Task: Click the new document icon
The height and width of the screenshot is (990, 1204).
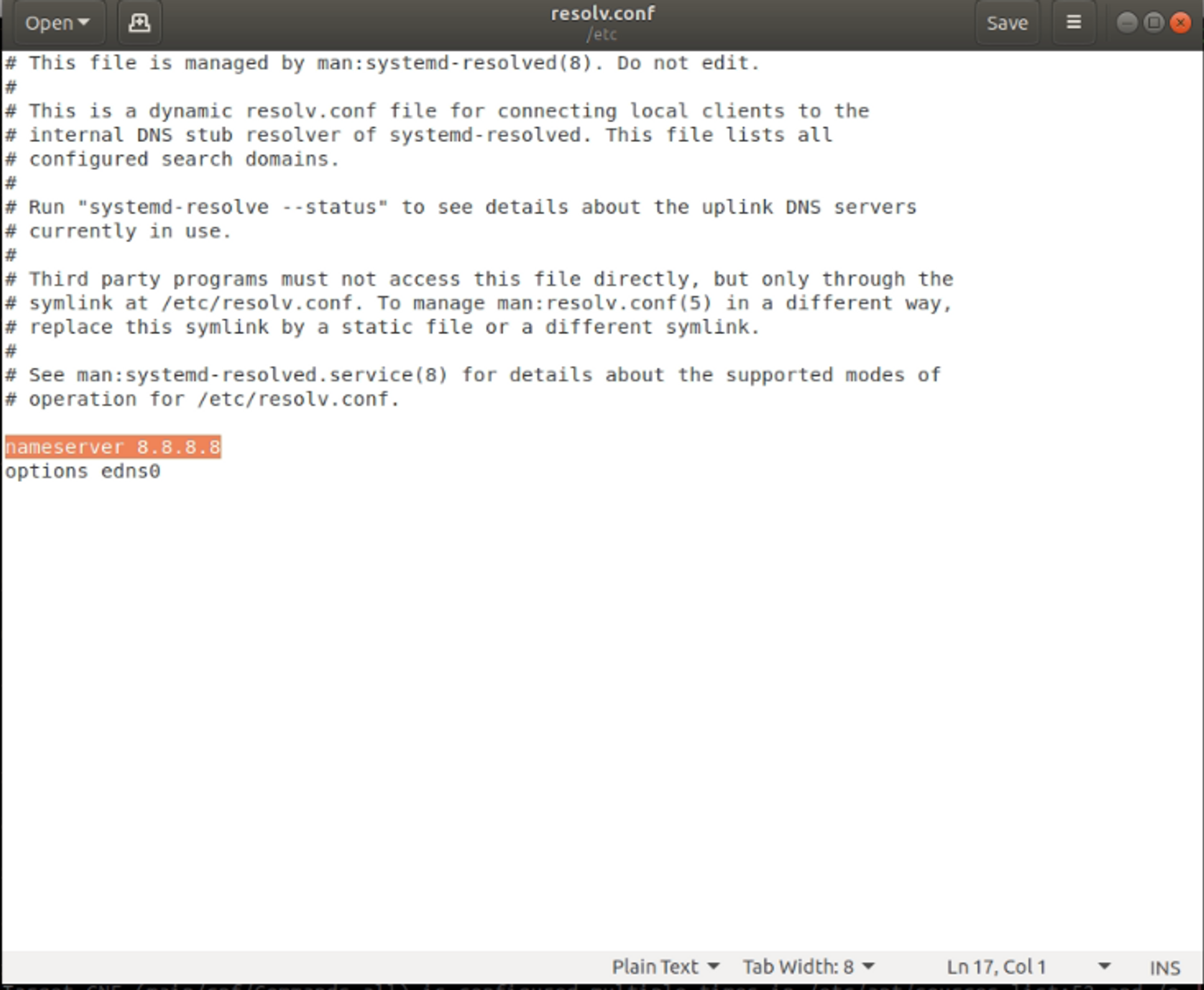Action: click(x=139, y=23)
